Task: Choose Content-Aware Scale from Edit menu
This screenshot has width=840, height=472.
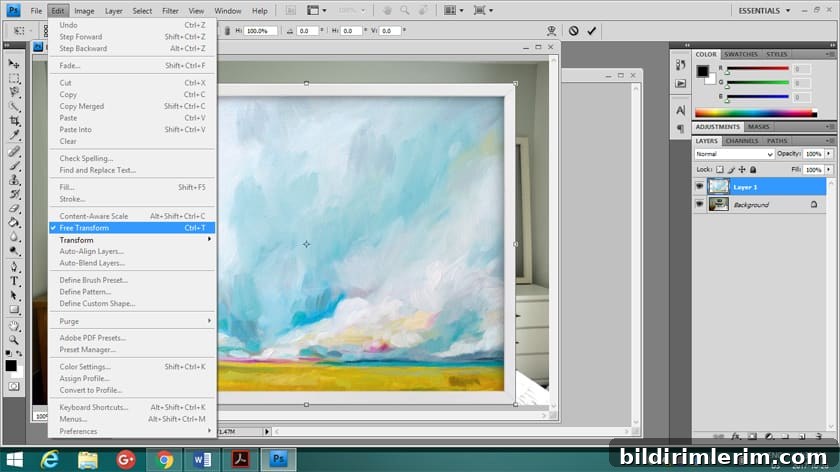Action: (x=132, y=216)
